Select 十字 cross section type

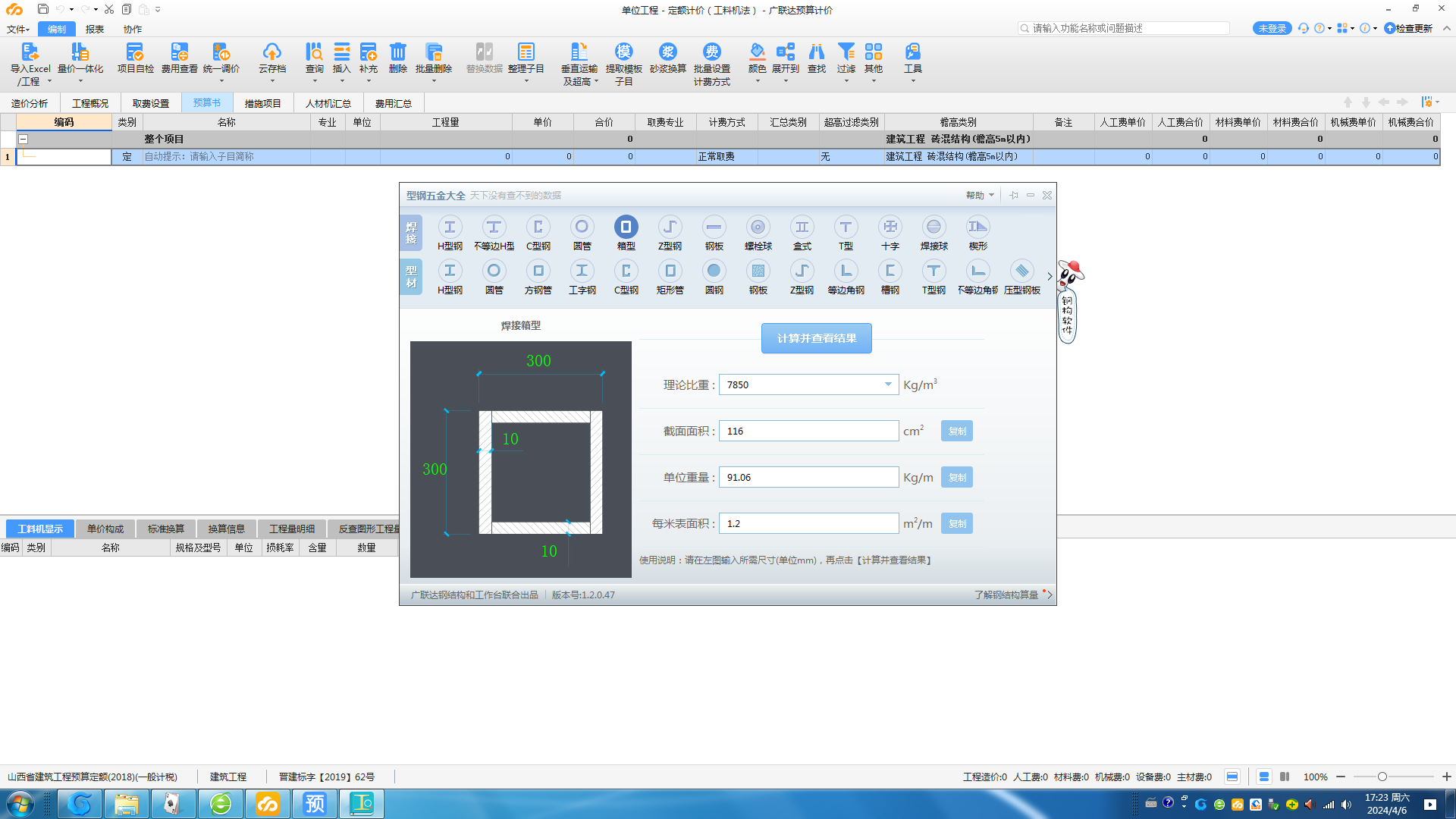coord(890,233)
